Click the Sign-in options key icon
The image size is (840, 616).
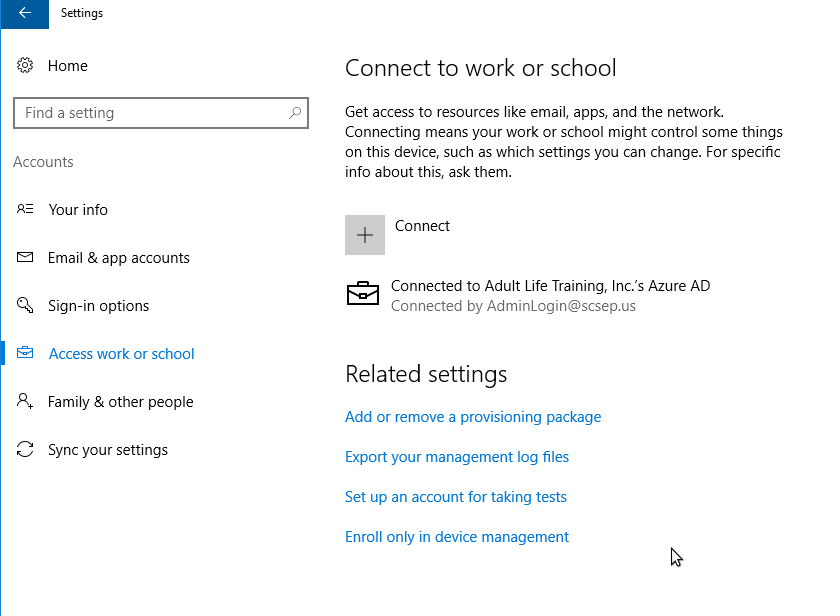click(25, 305)
